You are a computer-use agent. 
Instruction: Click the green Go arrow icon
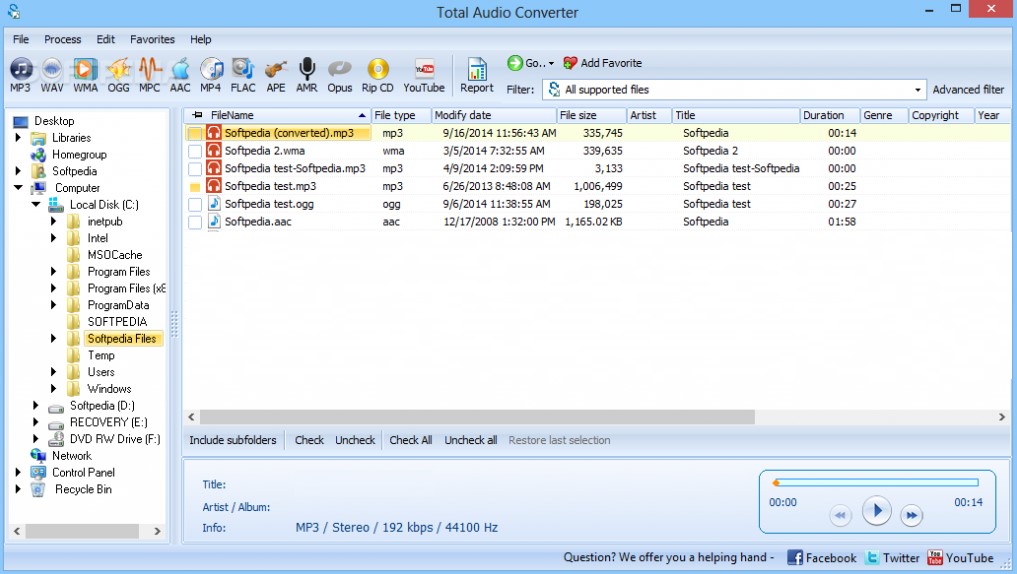[x=515, y=63]
